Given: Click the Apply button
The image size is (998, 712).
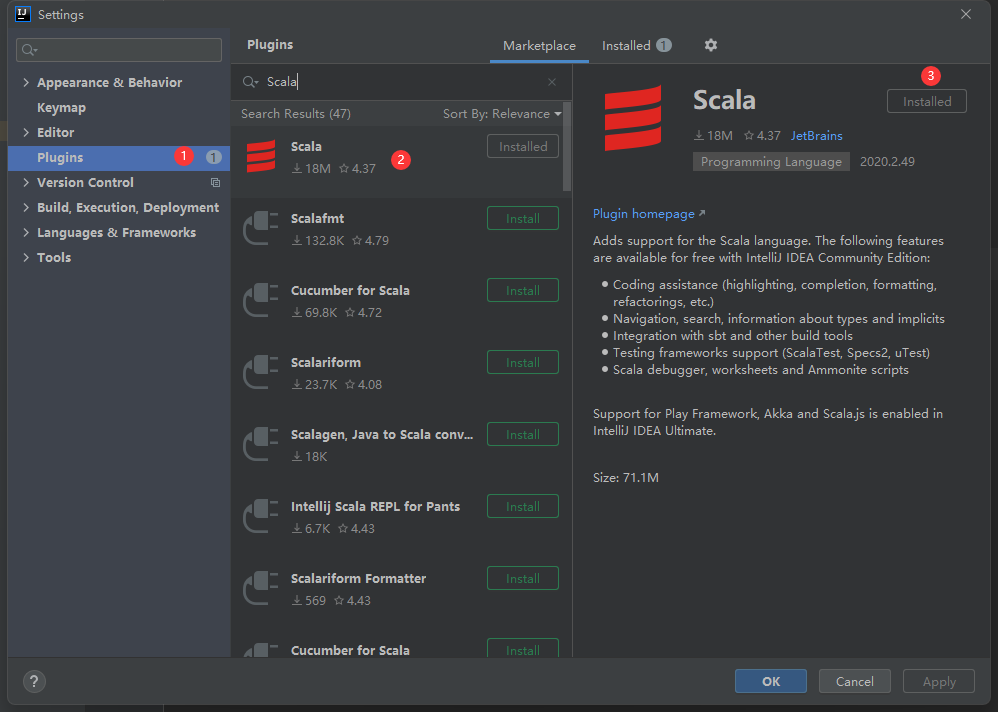Looking at the screenshot, I should [x=939, y=681].
